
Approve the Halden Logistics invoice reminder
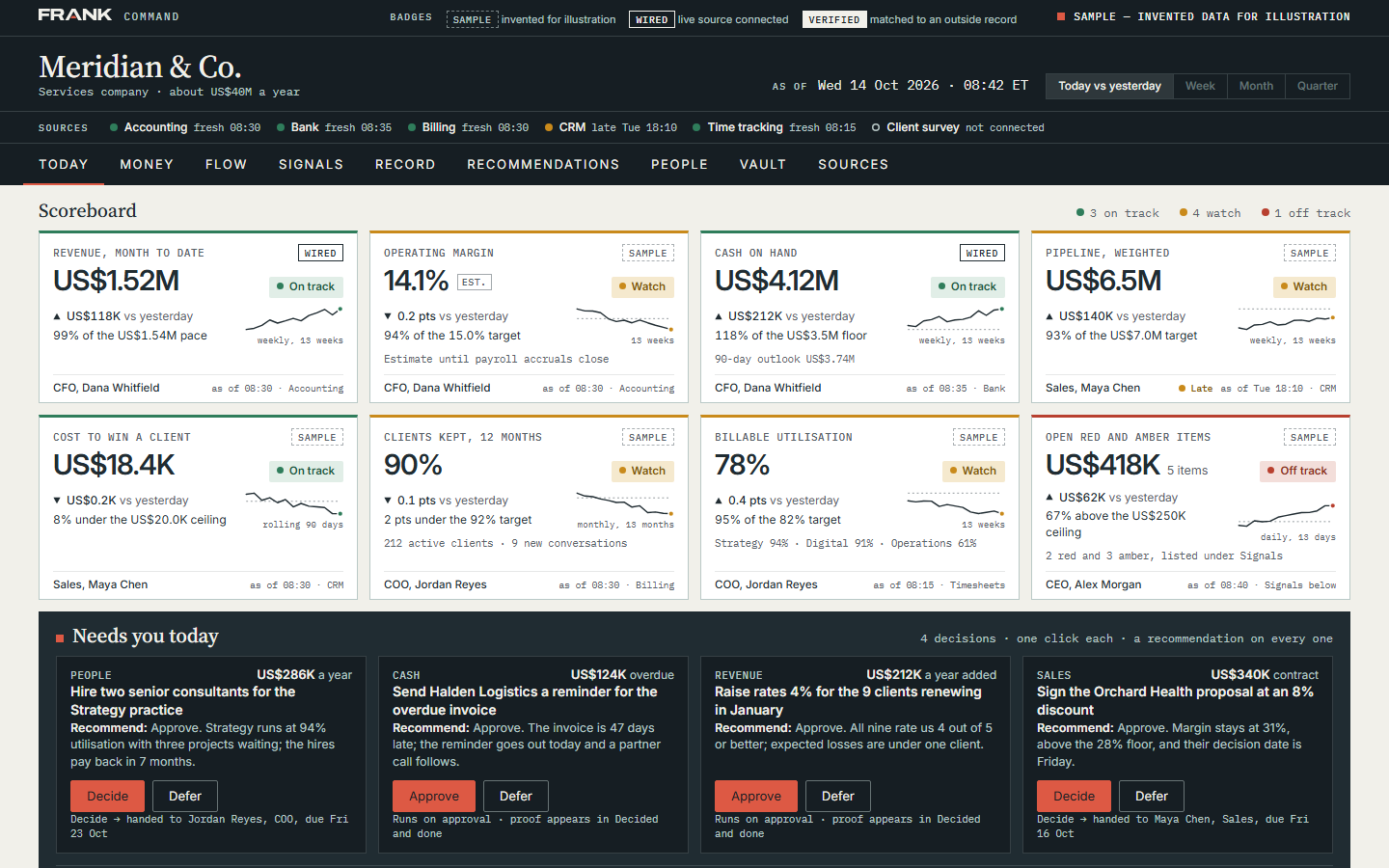click(434, 796)
